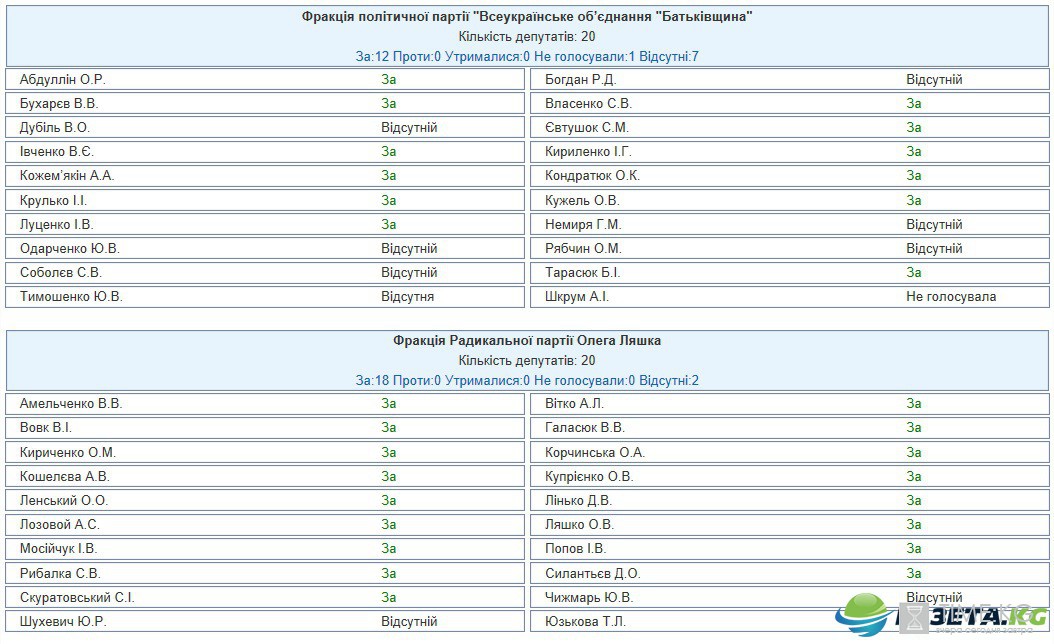Click the name Юзькова Т.Л.
This screenshot has height=644, width=1054.
[585, 622]
